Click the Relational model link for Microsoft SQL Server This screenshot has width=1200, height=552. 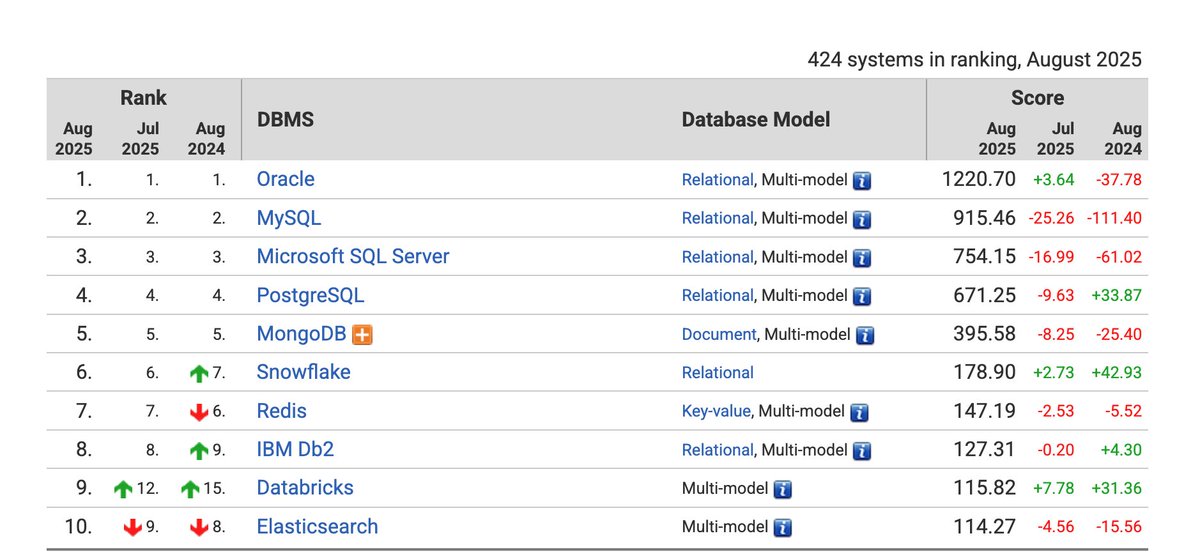tap(717, 257)
